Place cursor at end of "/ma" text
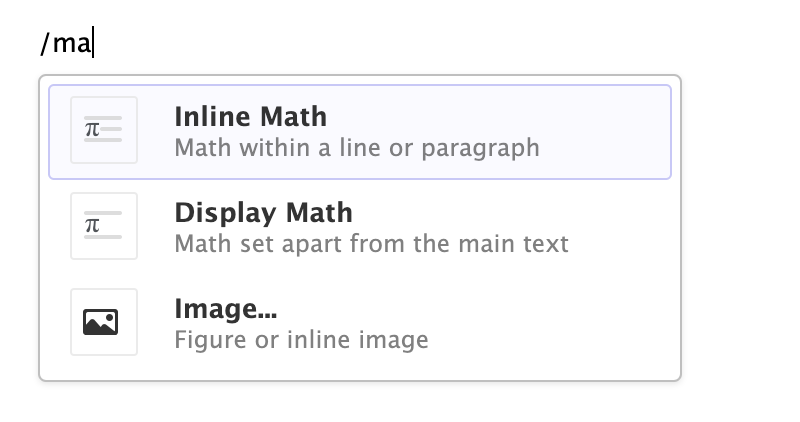Viewport: 800px width, 422px height. tap(92, 44)
